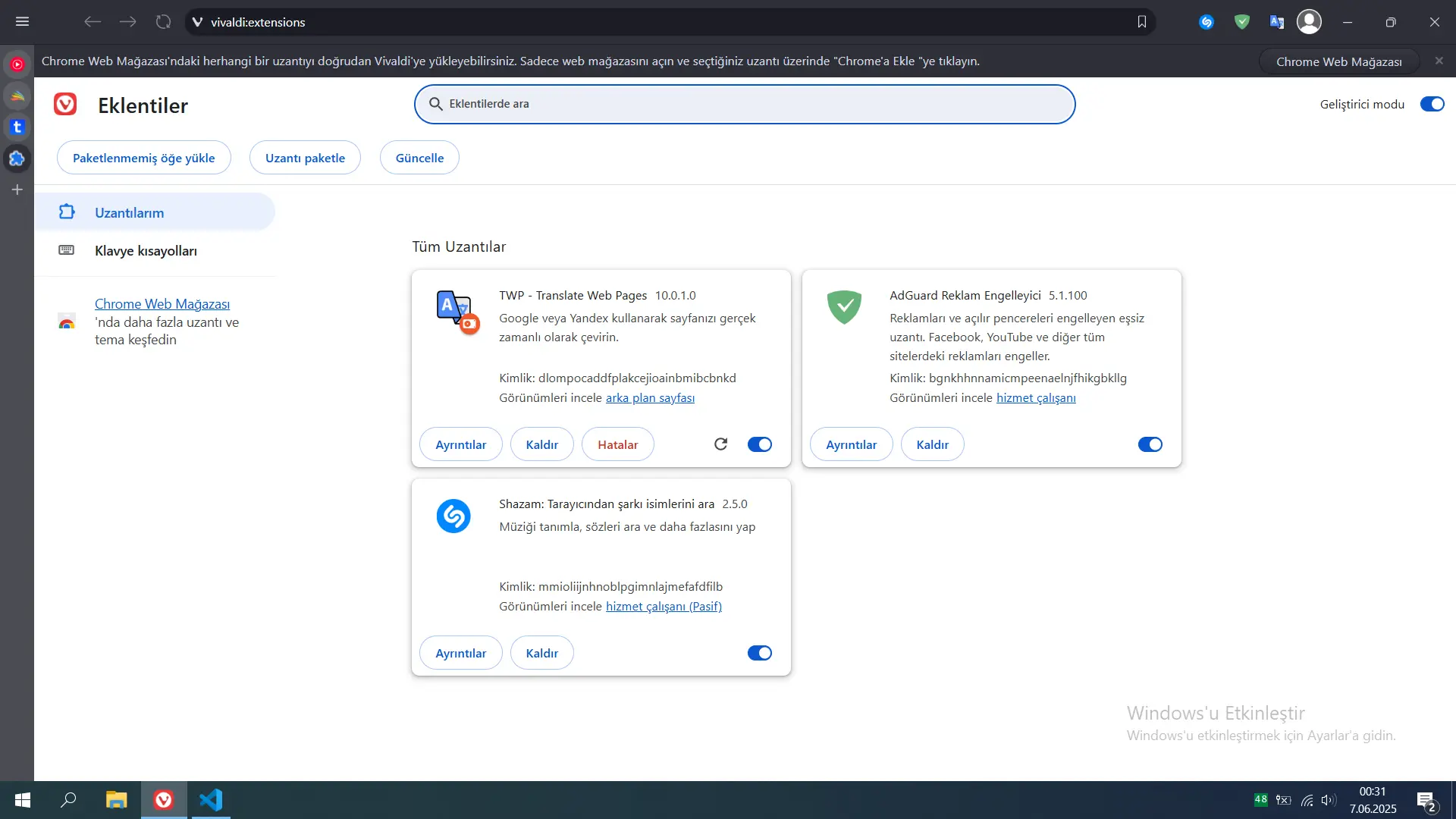Open Klavye kısayolları page

point(155,251)
